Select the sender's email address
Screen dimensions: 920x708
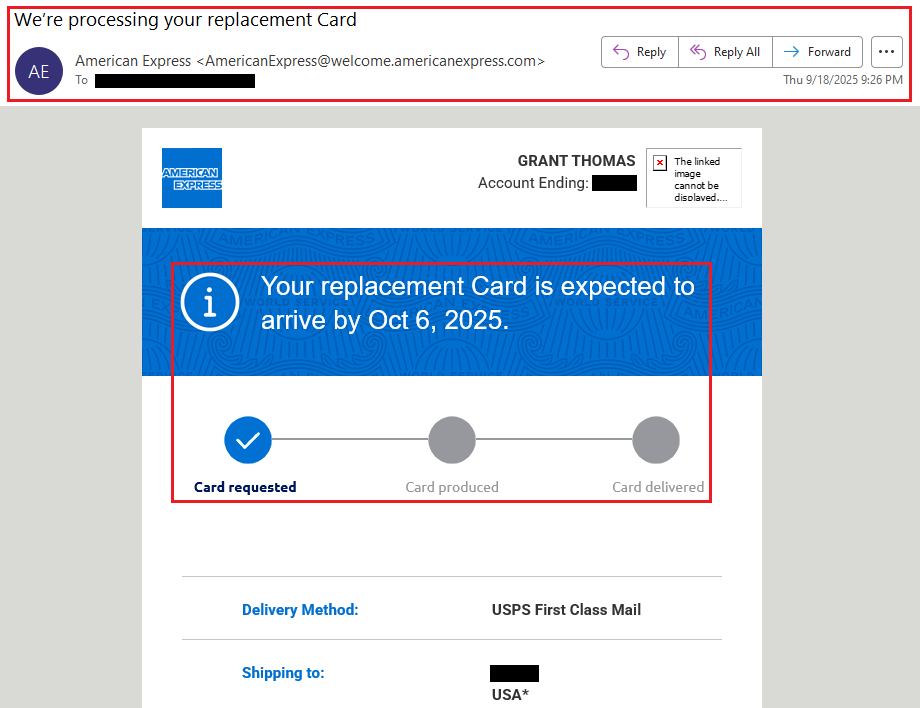(370, 61)
